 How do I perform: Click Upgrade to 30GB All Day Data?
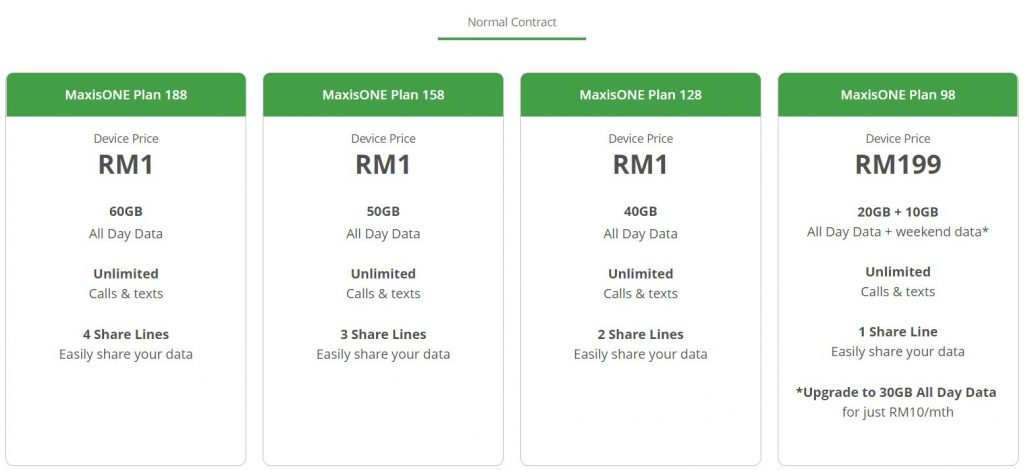[897, 392]
